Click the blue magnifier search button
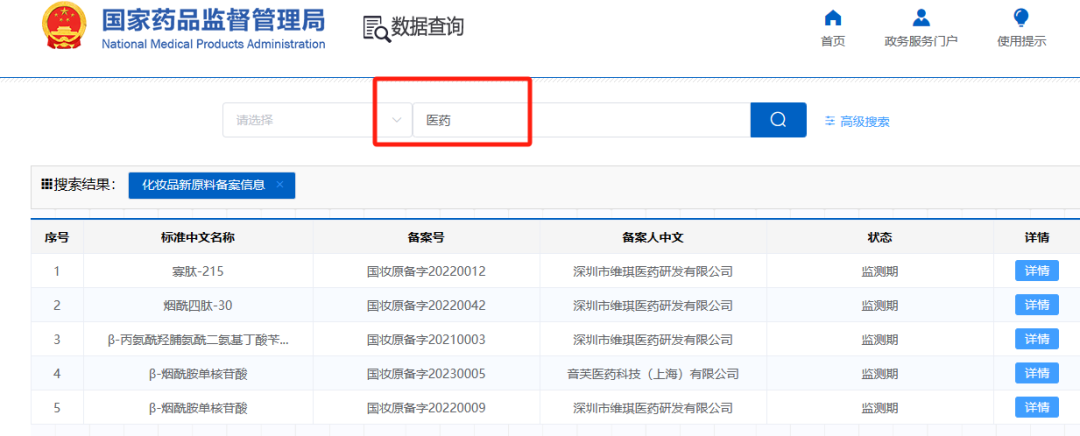 point(778,120)
